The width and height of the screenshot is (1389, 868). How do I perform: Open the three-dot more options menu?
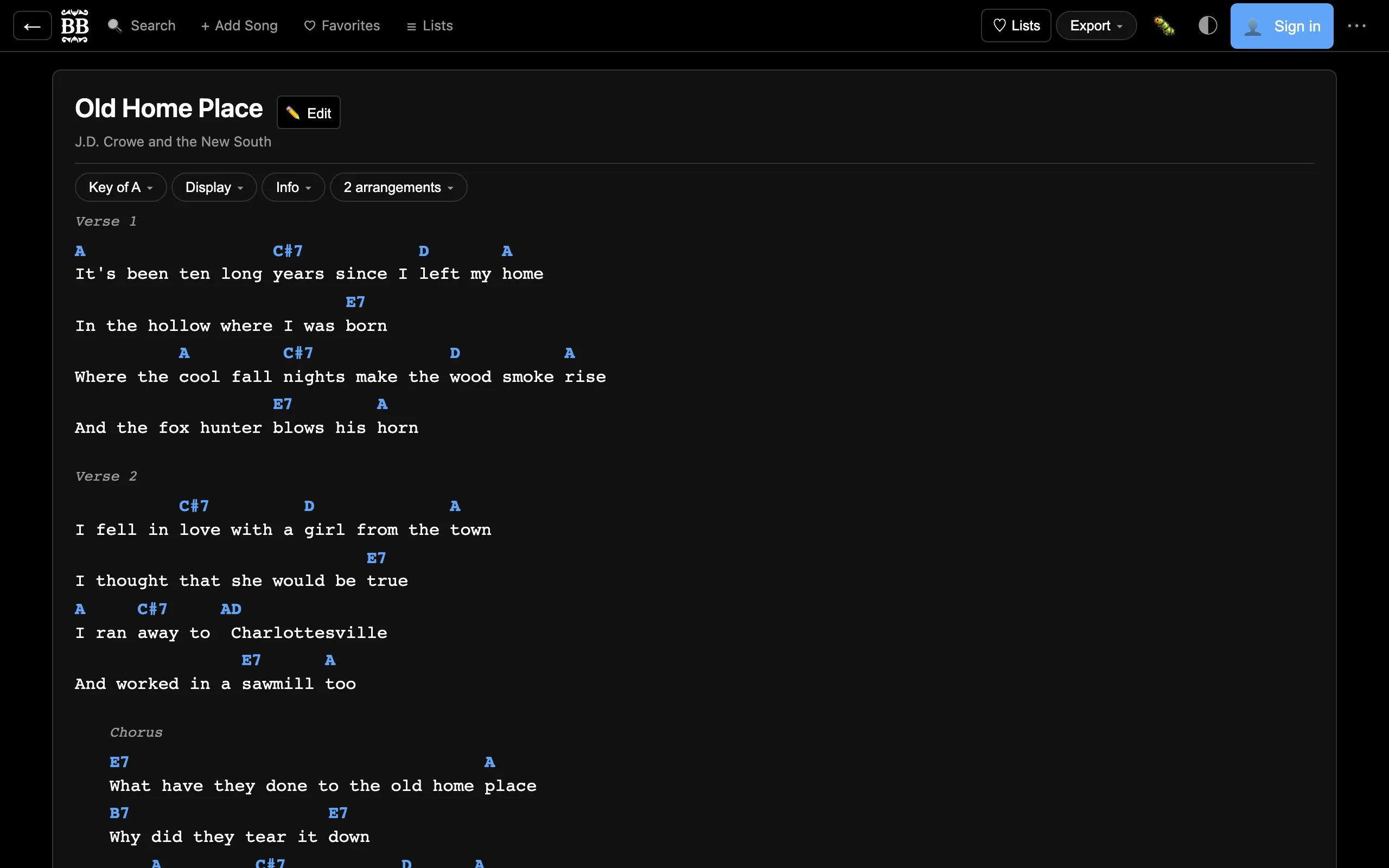click(x=1357, y=26)
